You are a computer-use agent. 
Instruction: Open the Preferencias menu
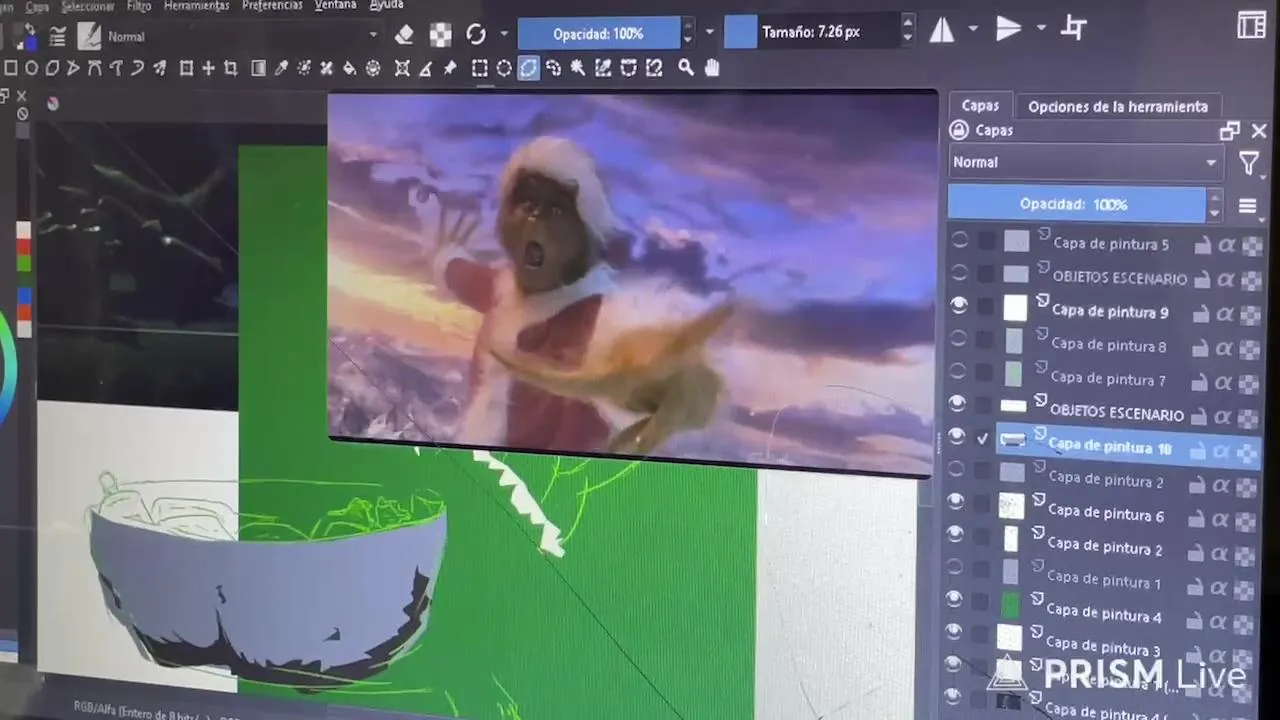coord(272,5)
